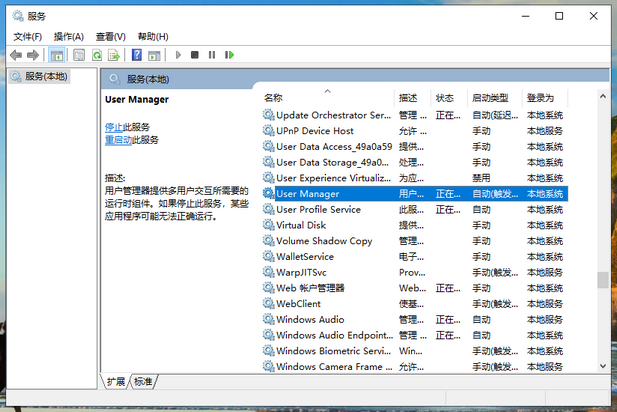This screenshot has height=412, width=617.
Task: Sort list by 名称 column header
Action: (x=273, y=98)
